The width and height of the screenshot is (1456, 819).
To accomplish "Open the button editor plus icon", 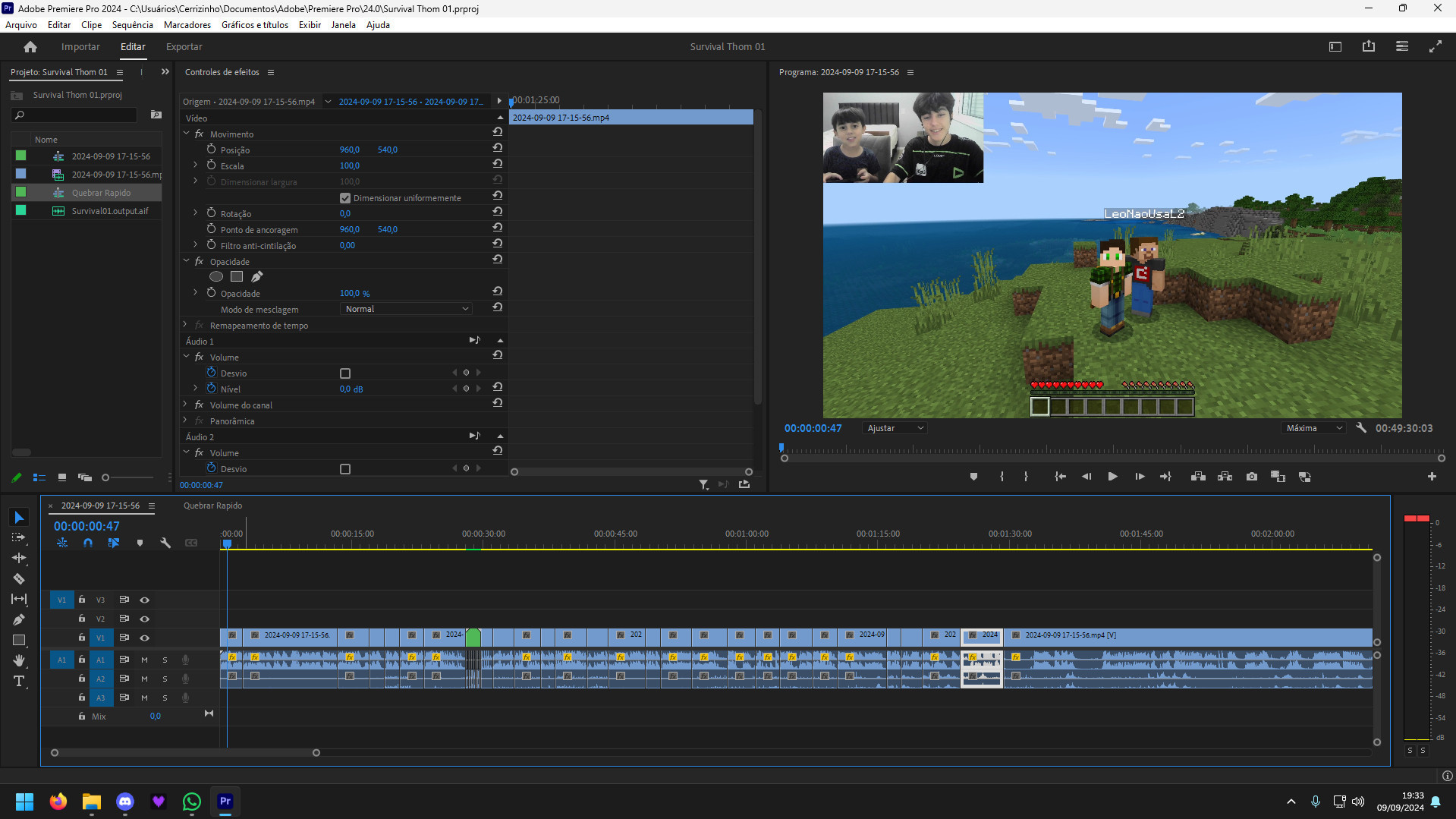I will pyautogui.click(x=1432, y=477).
